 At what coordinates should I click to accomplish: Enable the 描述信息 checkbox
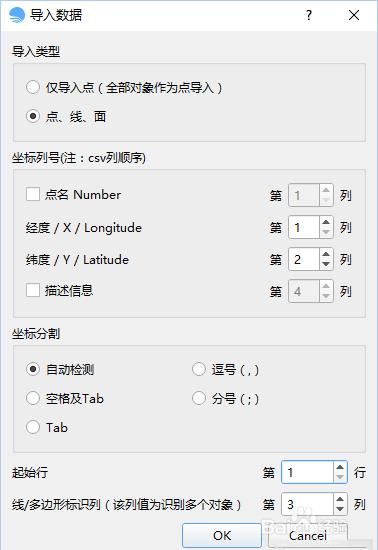33,290
